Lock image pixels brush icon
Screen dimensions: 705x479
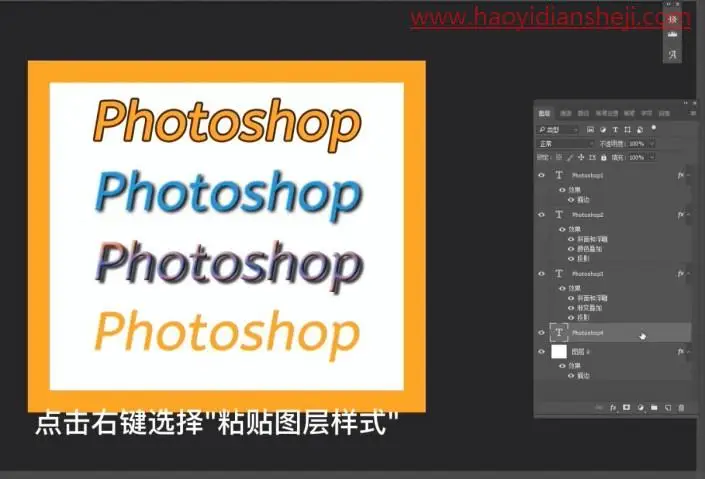pos(570,157)
